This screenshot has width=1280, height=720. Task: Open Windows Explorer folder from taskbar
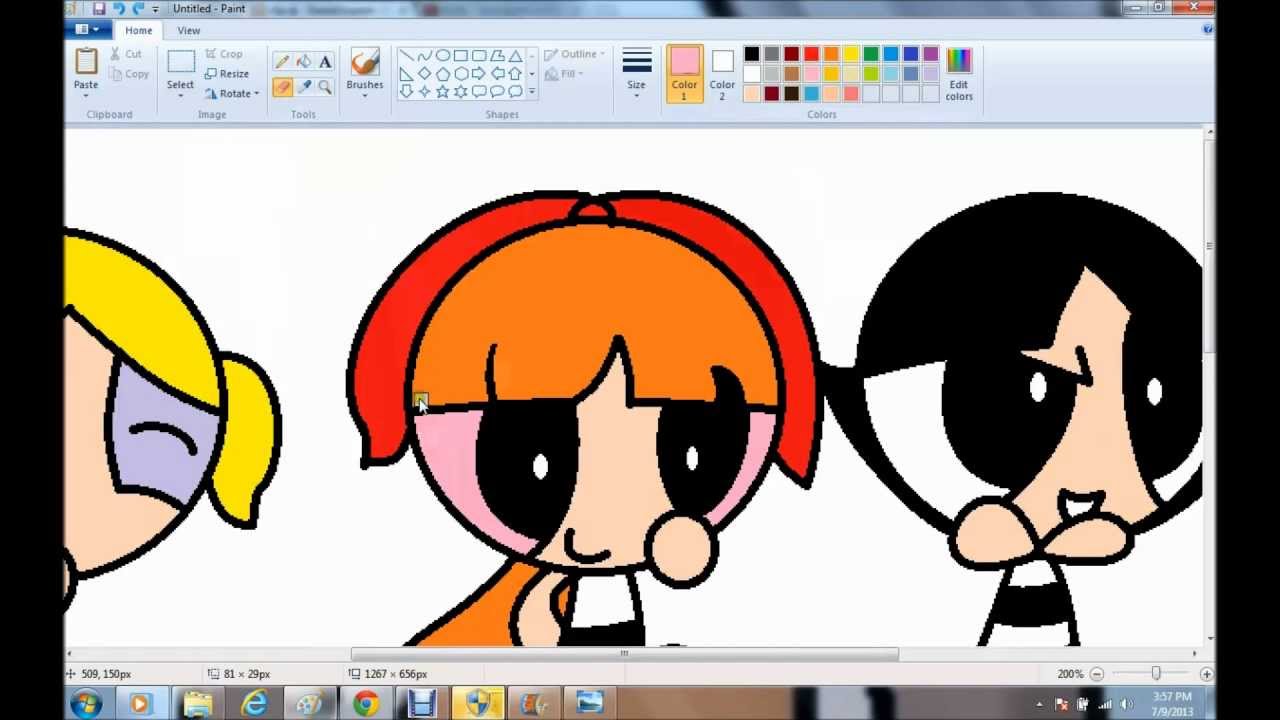tap(198, 704)
